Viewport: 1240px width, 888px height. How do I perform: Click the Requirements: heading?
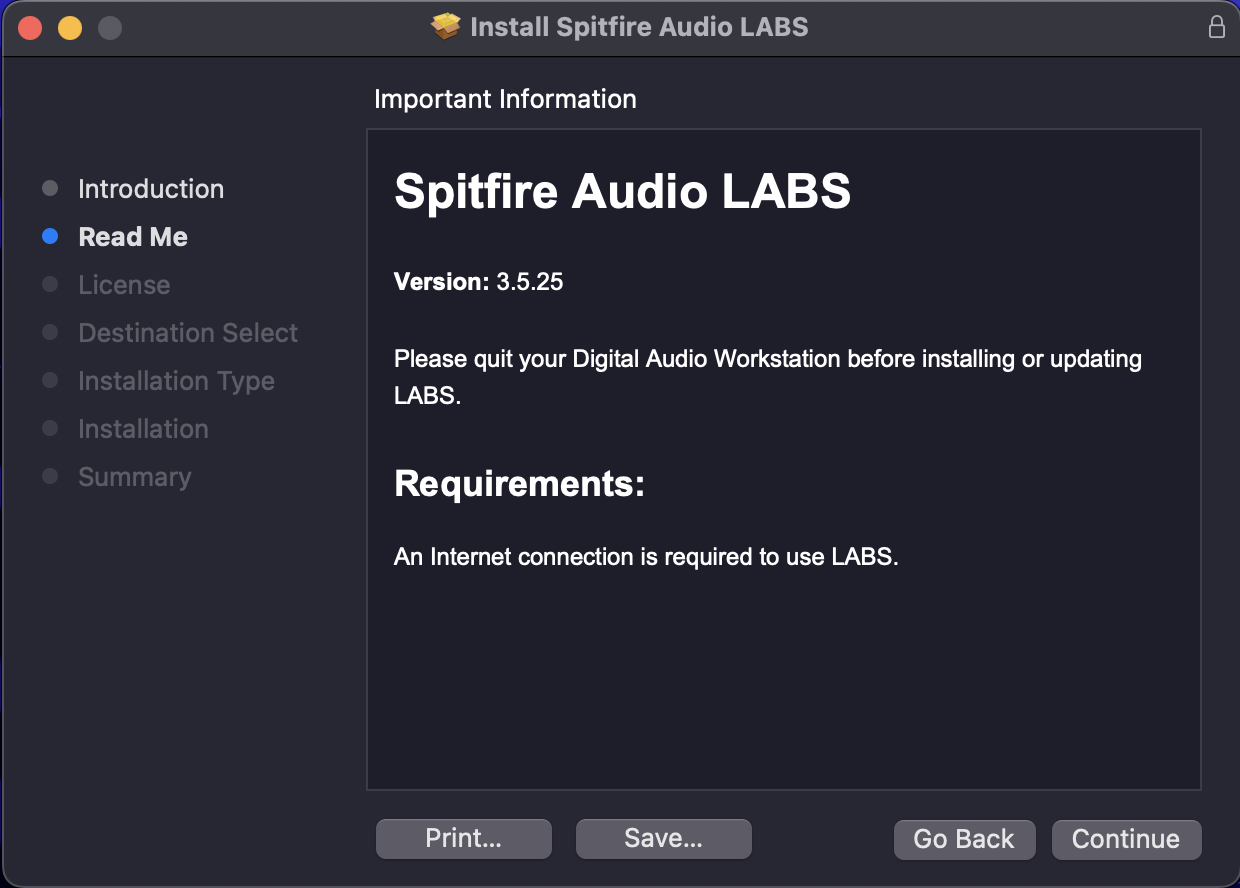[519, 484]
